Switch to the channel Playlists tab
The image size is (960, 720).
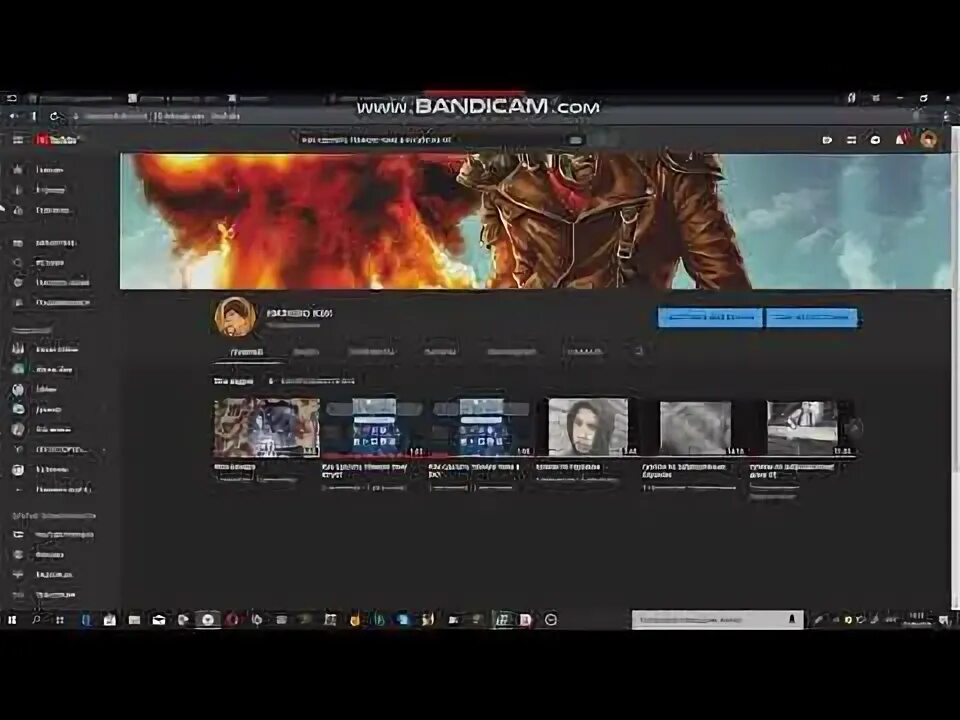(371, 352)
